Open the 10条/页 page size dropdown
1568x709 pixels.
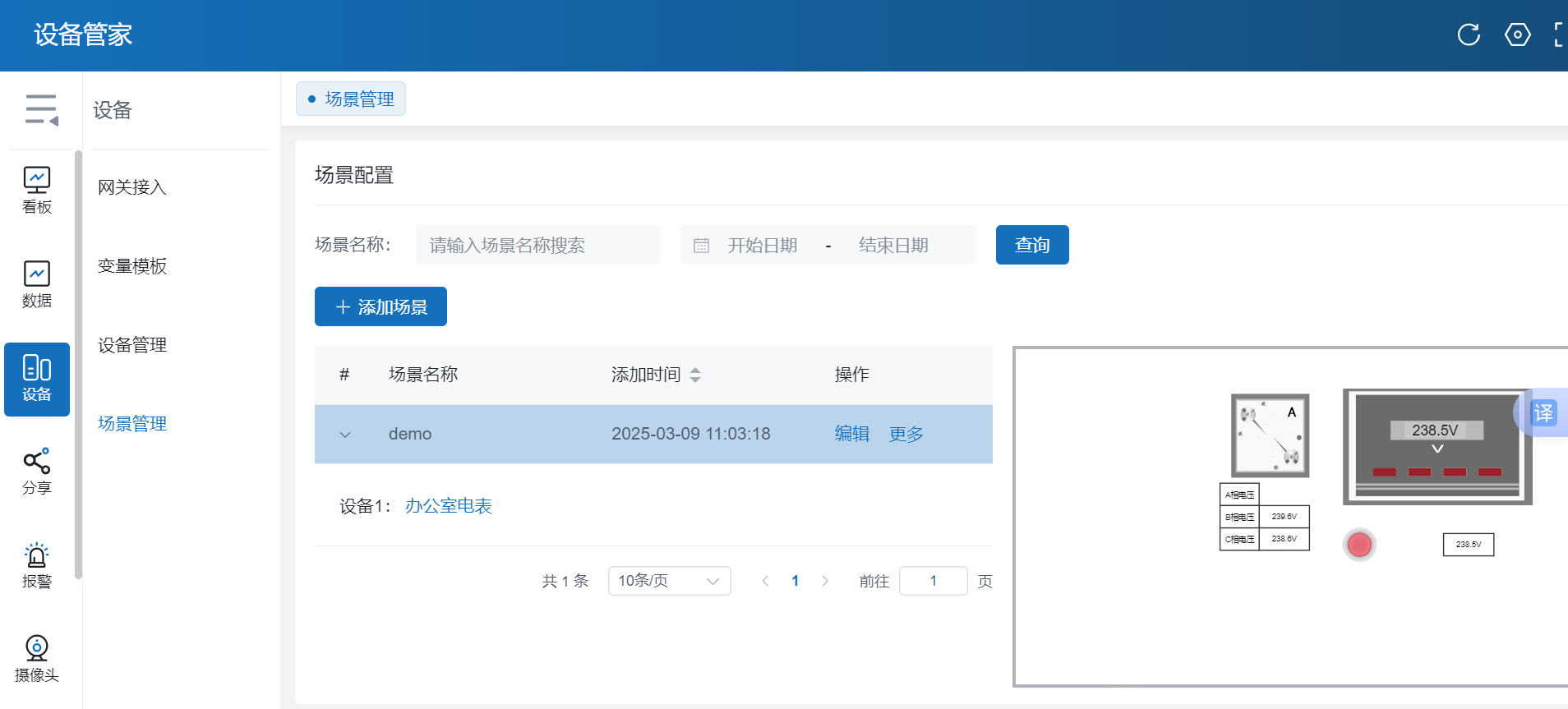pyautogui.click(x=669, y=581)
